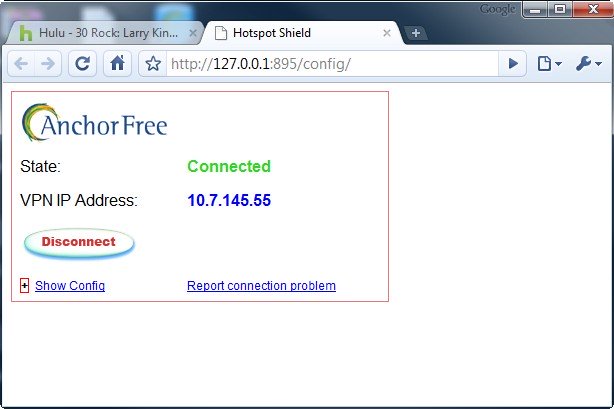Image resolution: width=614 pixels, height=409 pixels.
Task: Open Report connection problem link
Action: (x=261, y=286)
